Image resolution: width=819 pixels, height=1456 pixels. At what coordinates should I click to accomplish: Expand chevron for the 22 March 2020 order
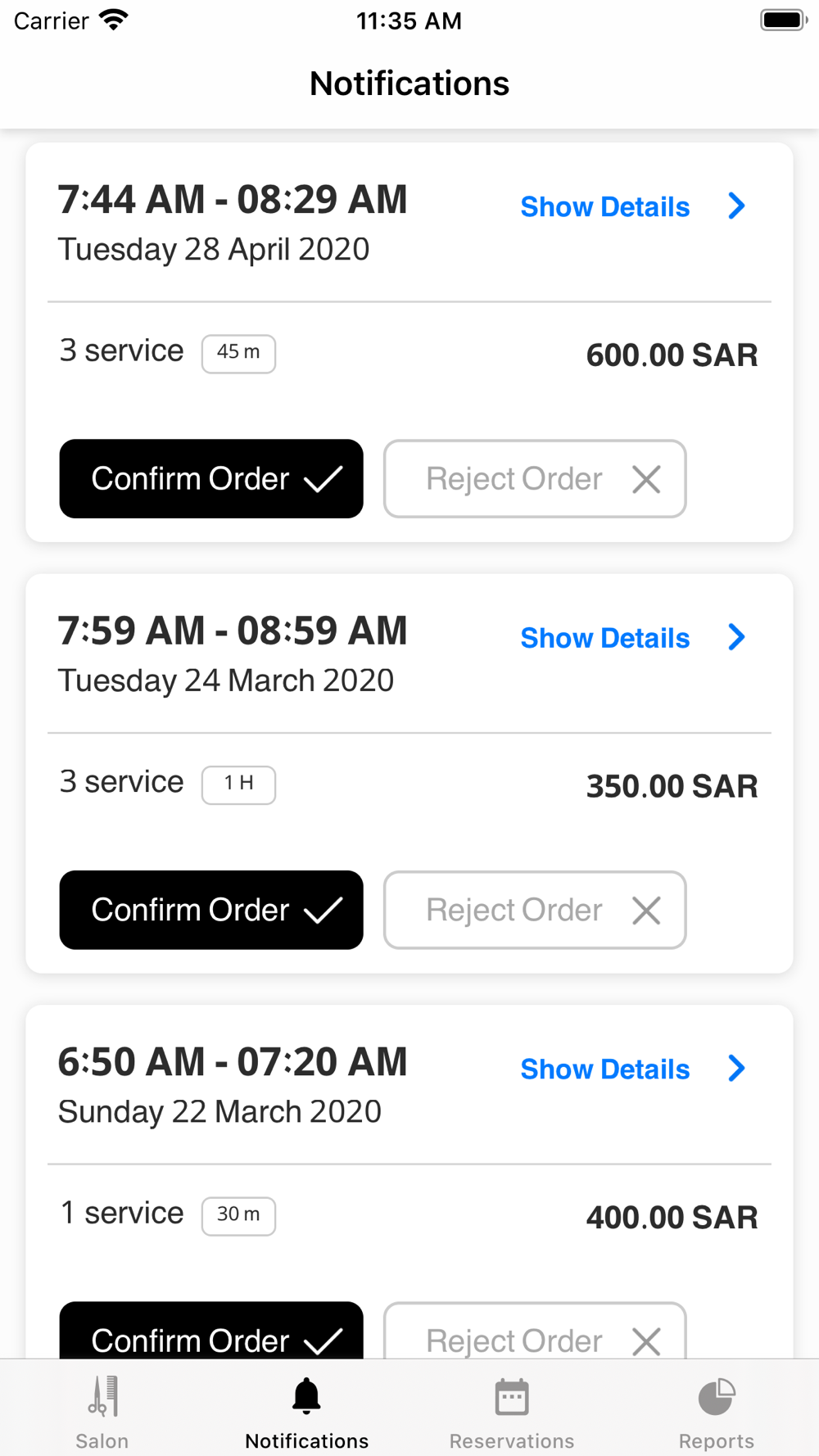click(x=736, y=1068)
